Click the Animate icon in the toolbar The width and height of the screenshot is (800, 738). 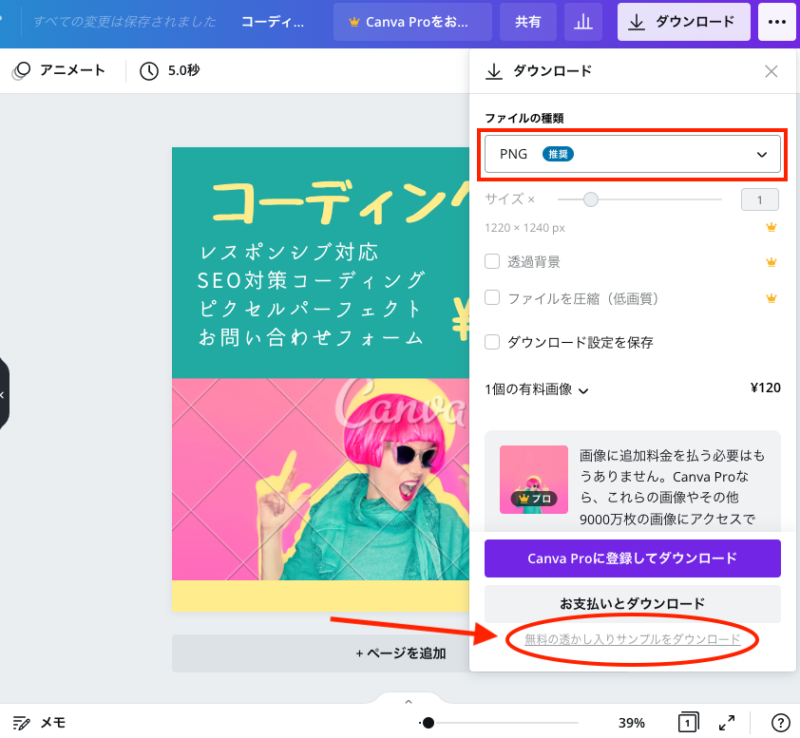pyautogui.click(x=21, y=70)
